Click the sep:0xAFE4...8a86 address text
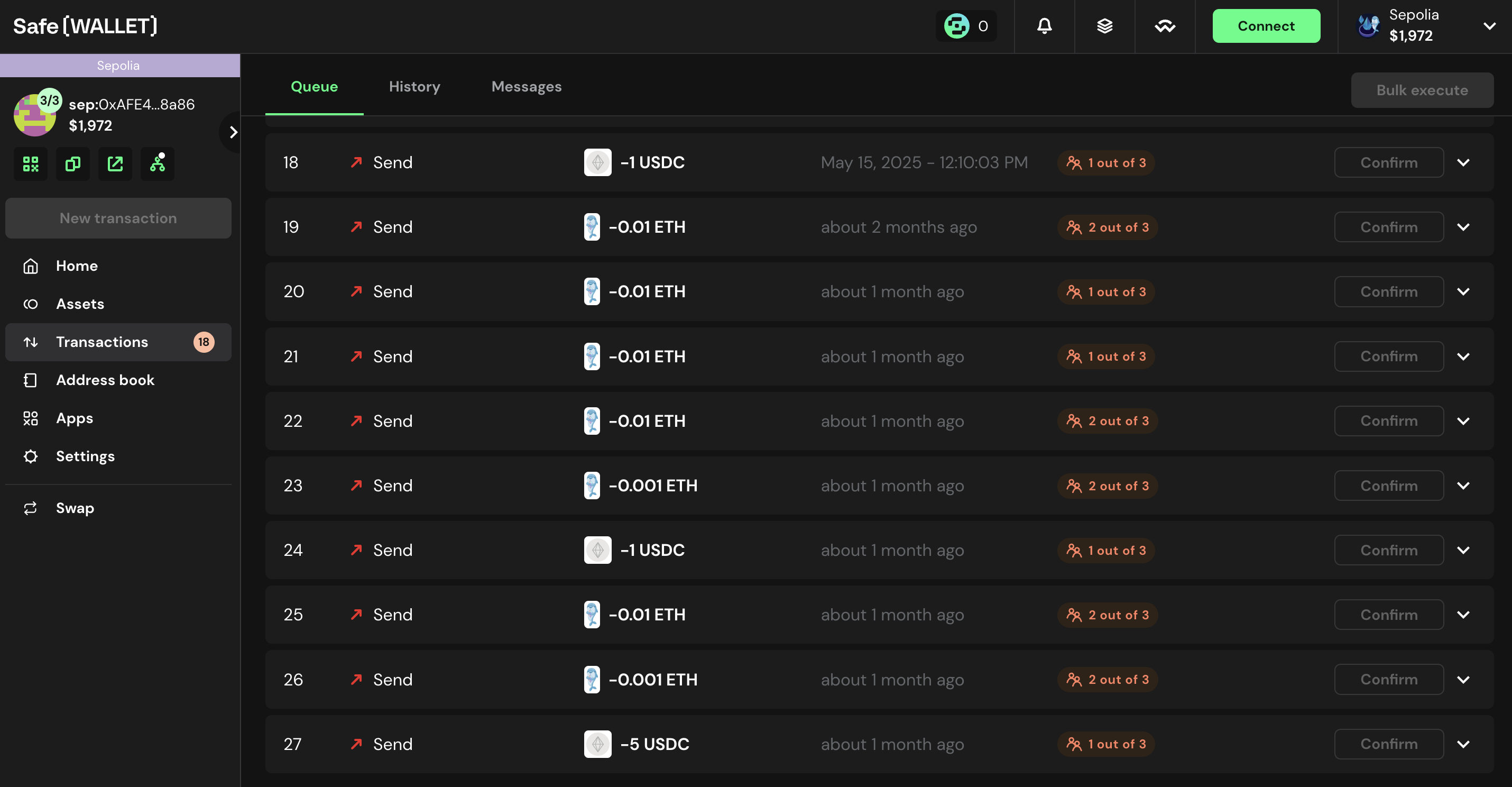The height and width of the screenshot is (787, 1512). (x=132, y=105)
